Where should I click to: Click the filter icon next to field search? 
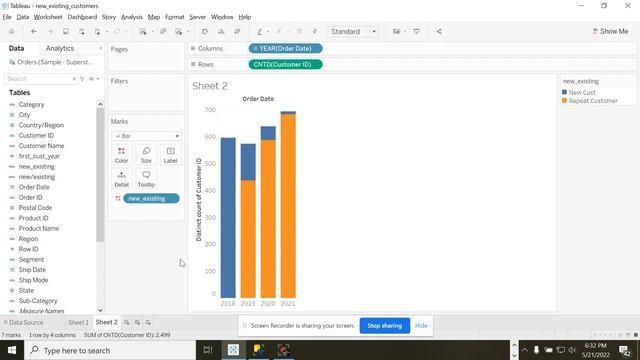82,79
